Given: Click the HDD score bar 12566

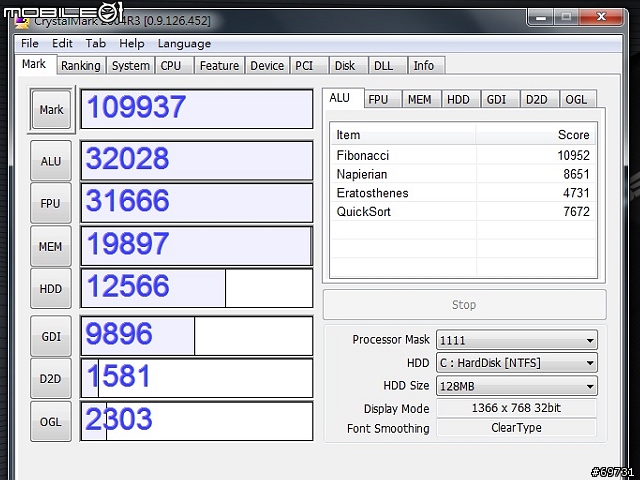Looking at the screenshot, I should click(x=197, y=288).
